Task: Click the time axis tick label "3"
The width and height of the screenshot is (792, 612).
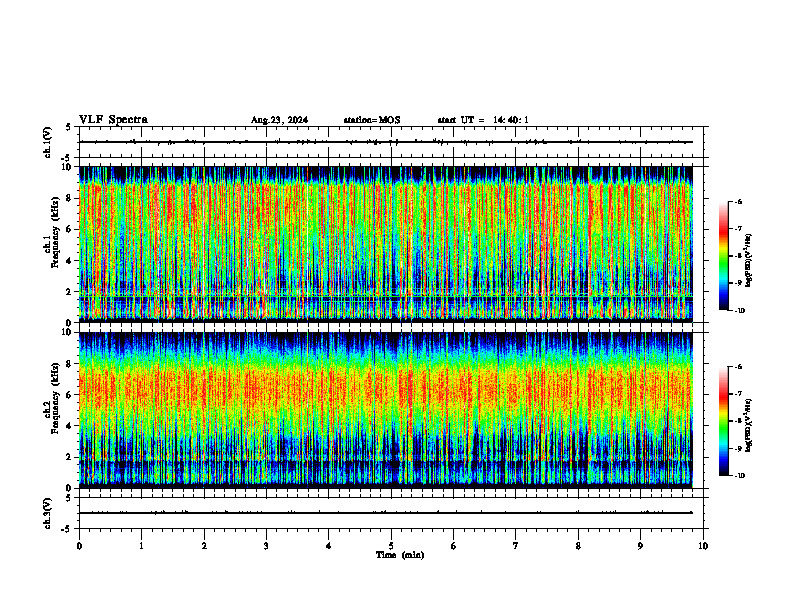Action: pyautogui.click(x=266, y=546)
